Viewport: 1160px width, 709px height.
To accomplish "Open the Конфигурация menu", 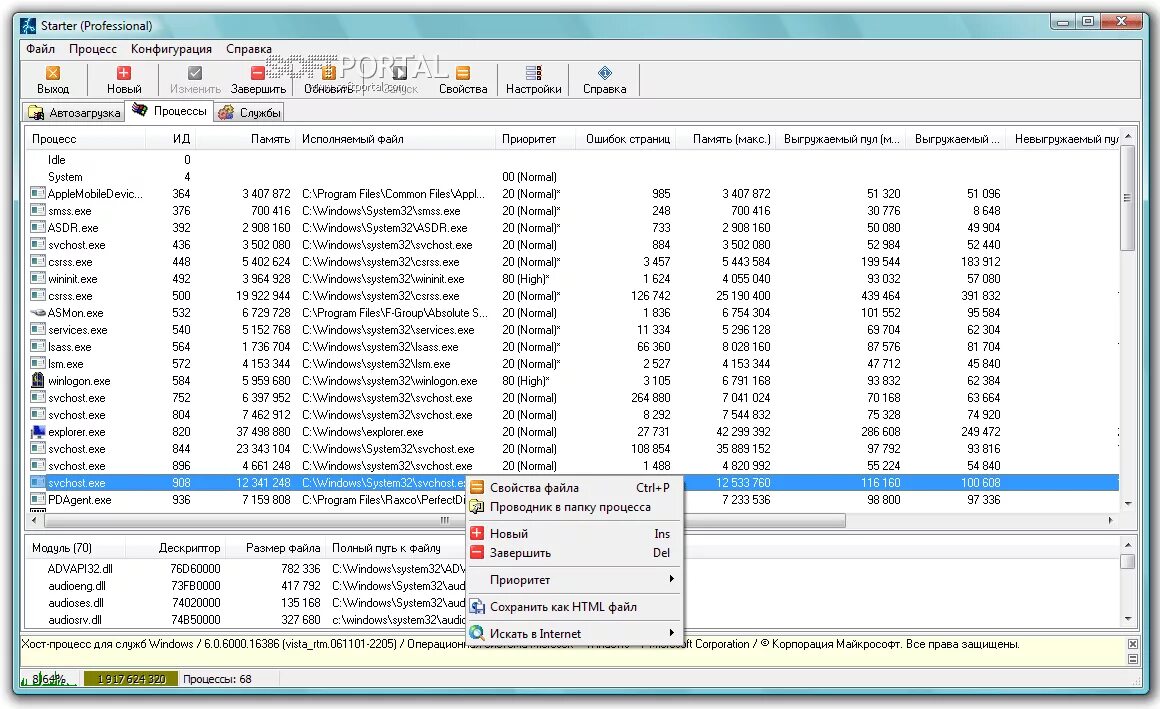I will click(x=171, y=49).
